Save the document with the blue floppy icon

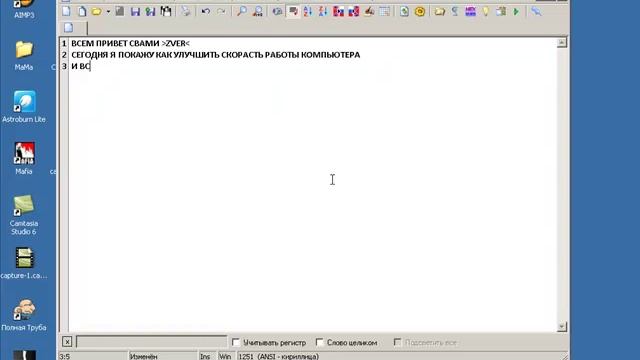135,11
